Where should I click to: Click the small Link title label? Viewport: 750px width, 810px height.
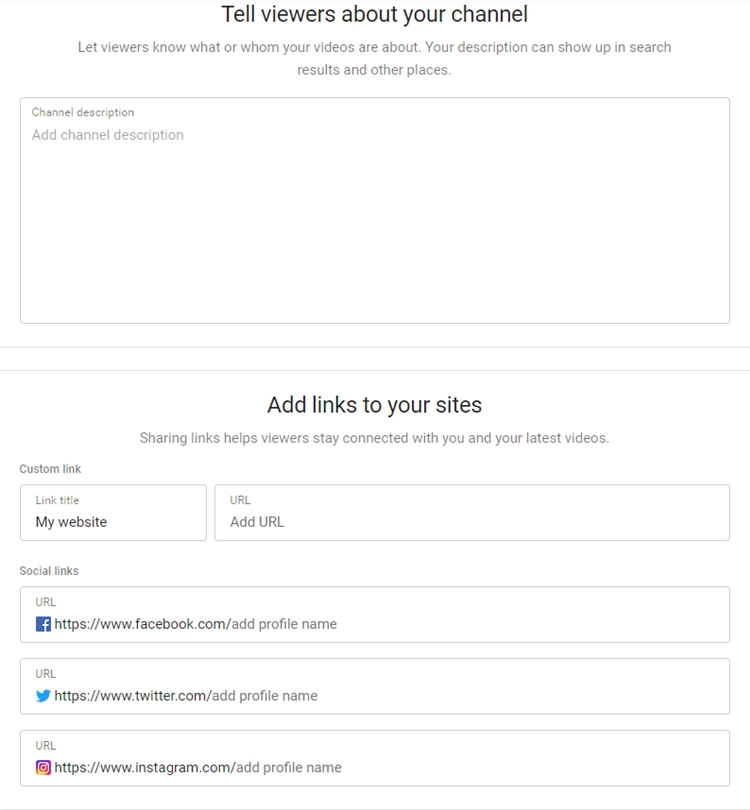(57, 500)
